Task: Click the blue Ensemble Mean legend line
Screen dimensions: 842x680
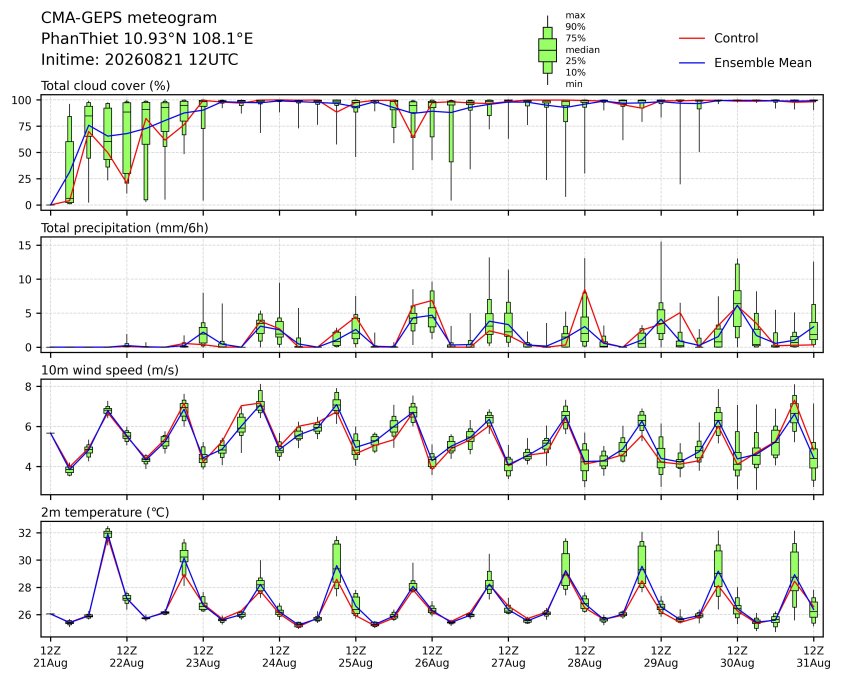Action: point(692,63)
